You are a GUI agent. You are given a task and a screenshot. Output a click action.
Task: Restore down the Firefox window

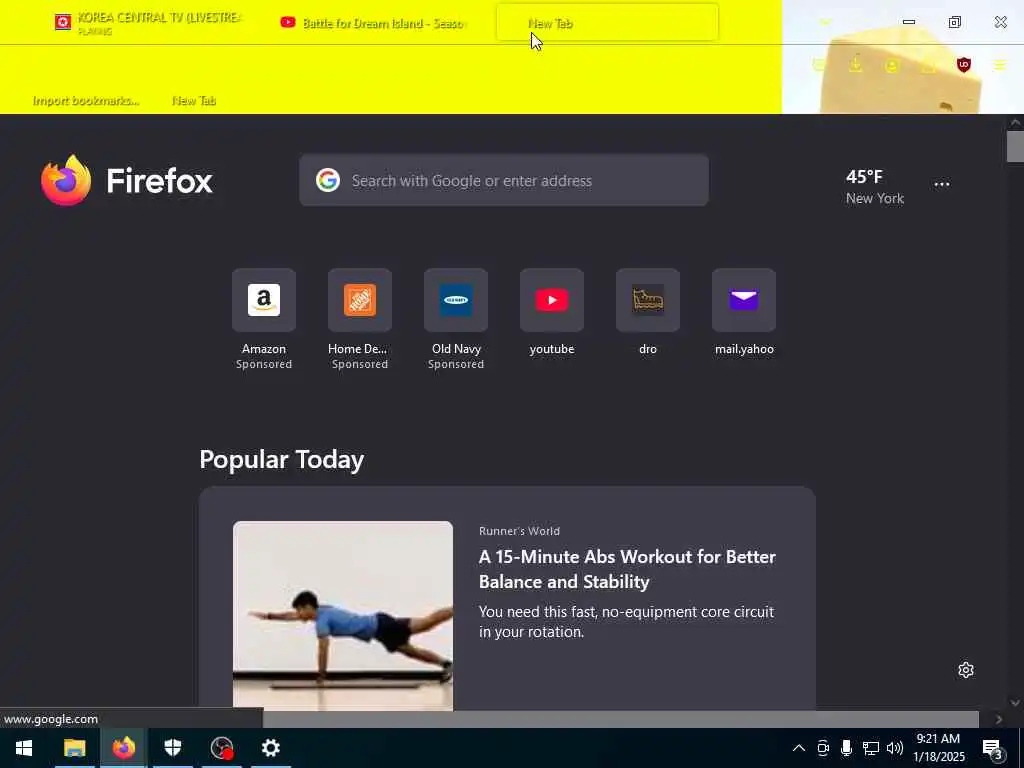coord(954,22)
